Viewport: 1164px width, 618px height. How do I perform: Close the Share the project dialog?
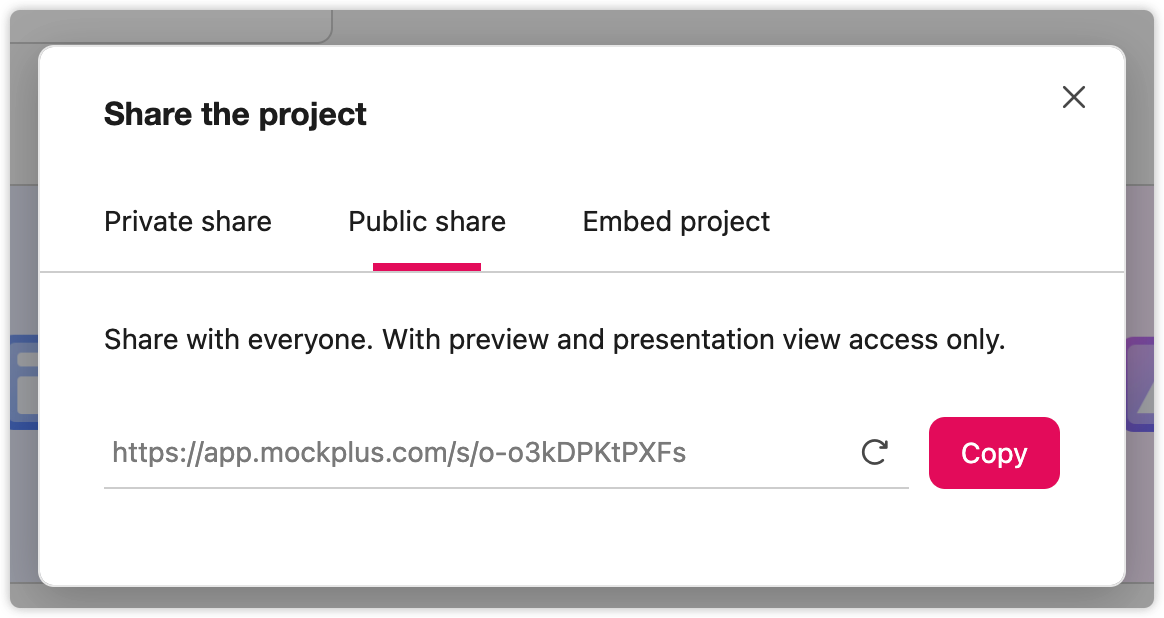point(1073,97)
